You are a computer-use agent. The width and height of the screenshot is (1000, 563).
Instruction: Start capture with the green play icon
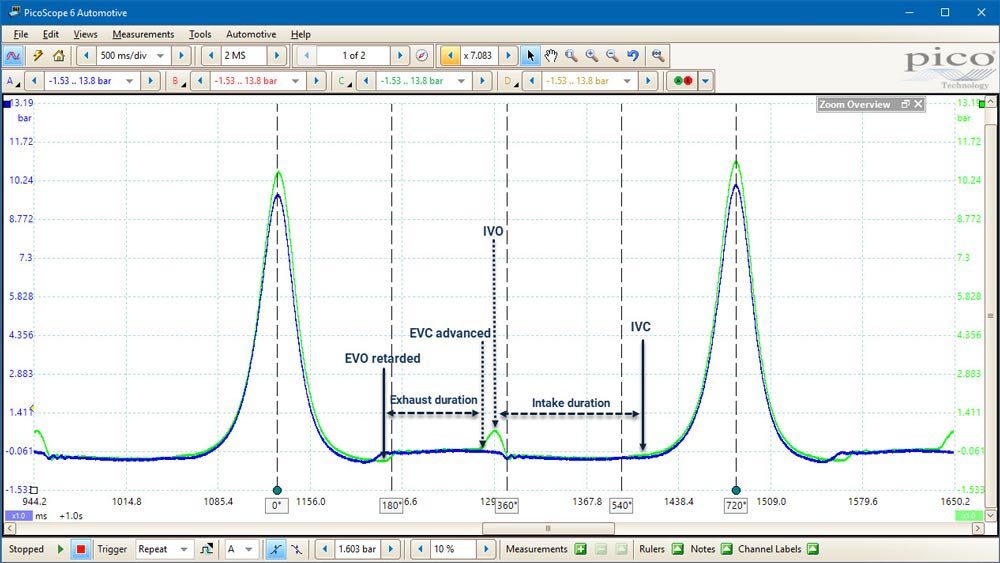point(61,549)
